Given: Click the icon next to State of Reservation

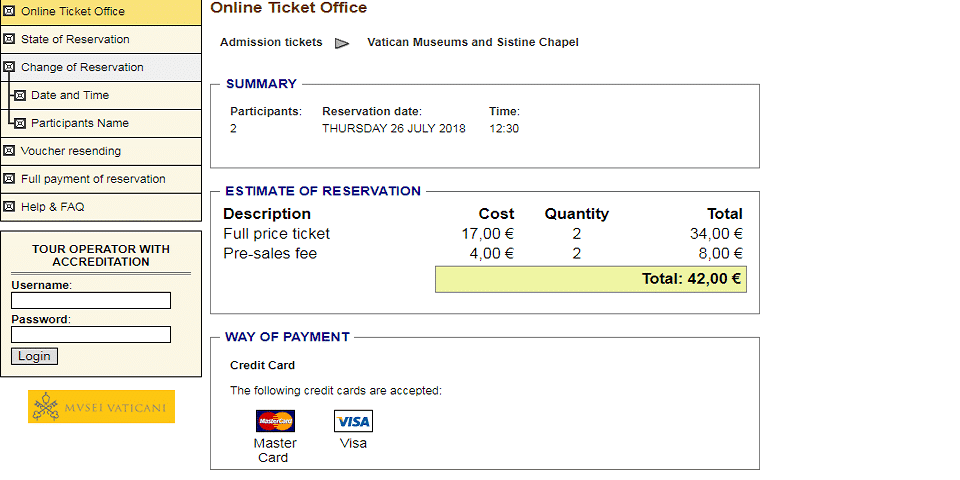Looking at the screenshot, I should pos(9,39).
